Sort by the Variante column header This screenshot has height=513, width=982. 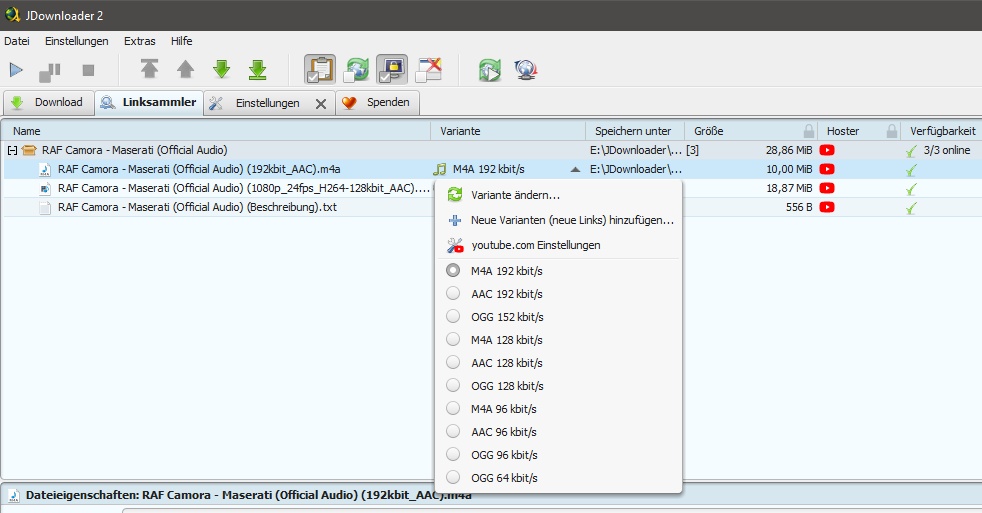(x=508, y=131)
